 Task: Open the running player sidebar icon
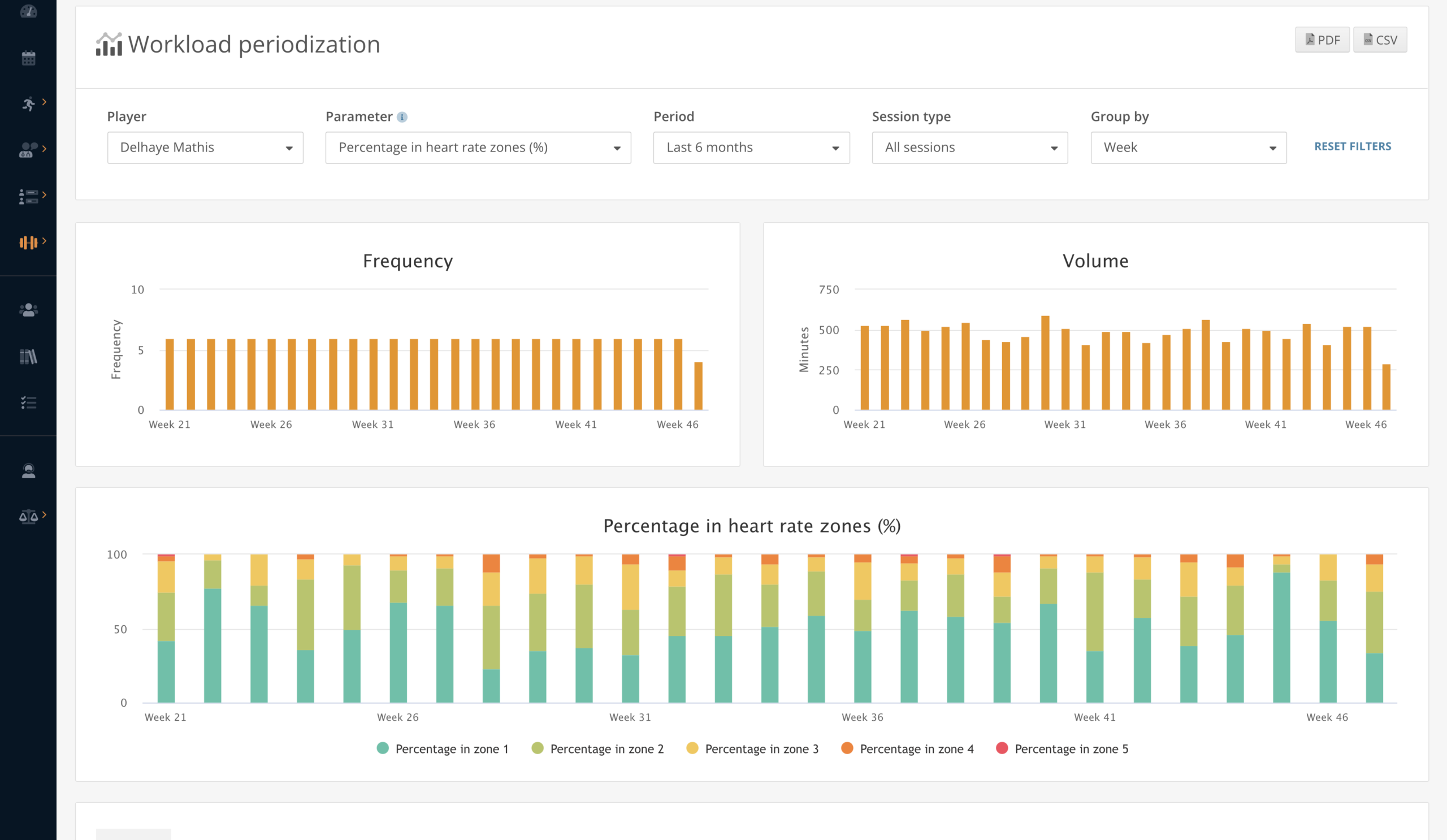click(28, 104)
